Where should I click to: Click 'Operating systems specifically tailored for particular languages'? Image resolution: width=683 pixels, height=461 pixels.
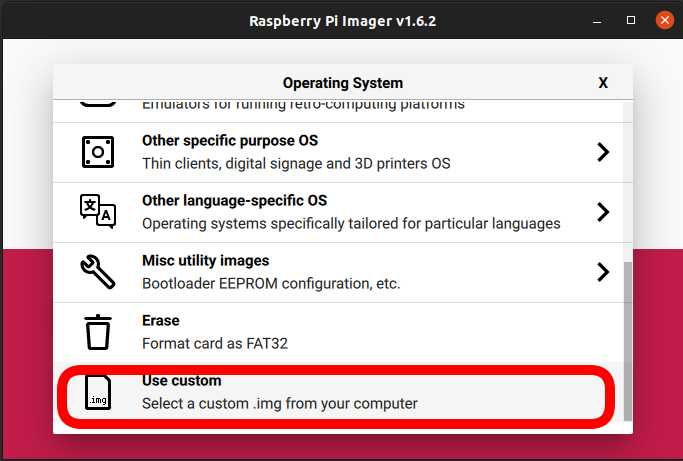[x=351, y=224]
